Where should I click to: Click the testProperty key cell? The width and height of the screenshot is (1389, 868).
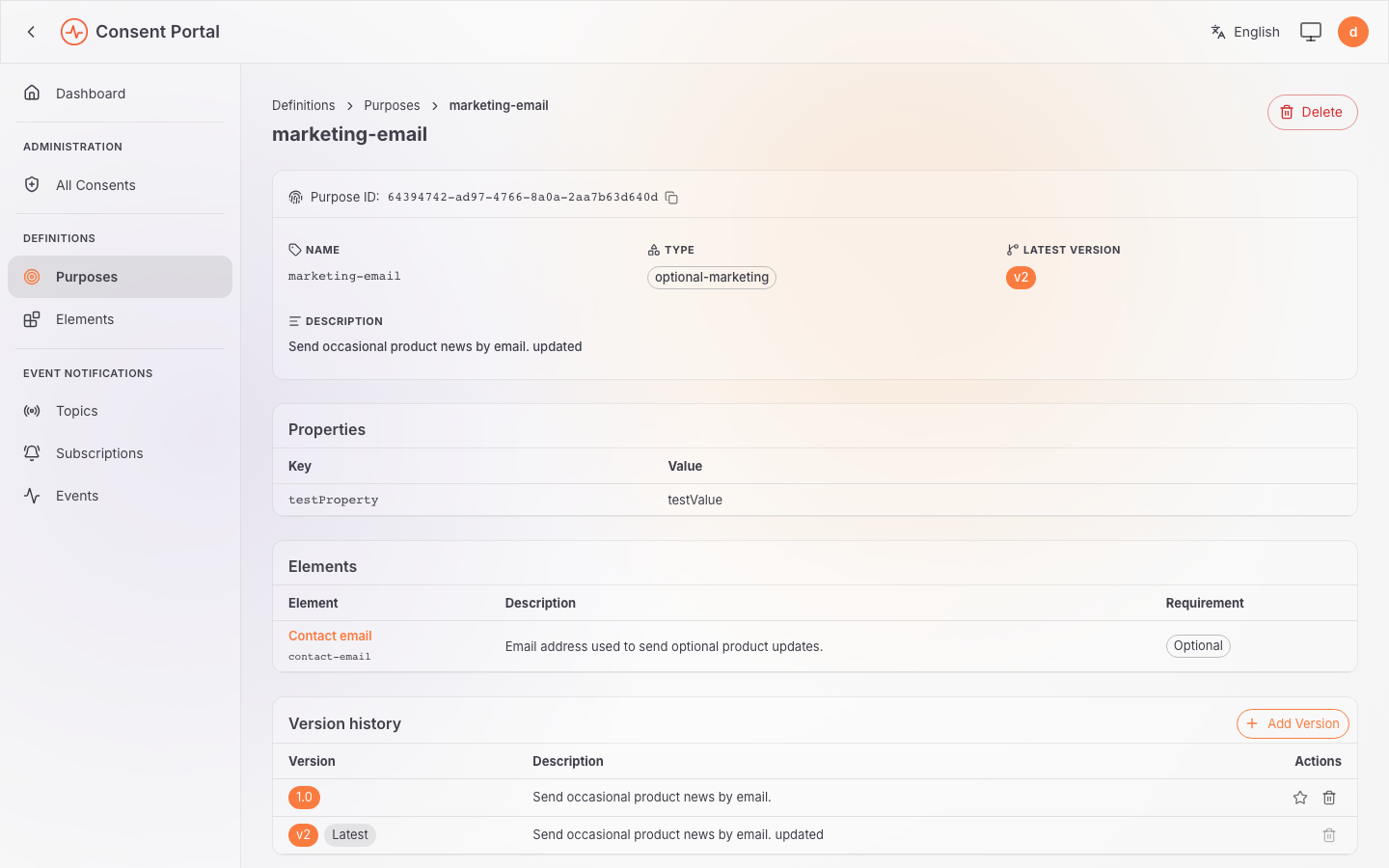click(334, 500)
